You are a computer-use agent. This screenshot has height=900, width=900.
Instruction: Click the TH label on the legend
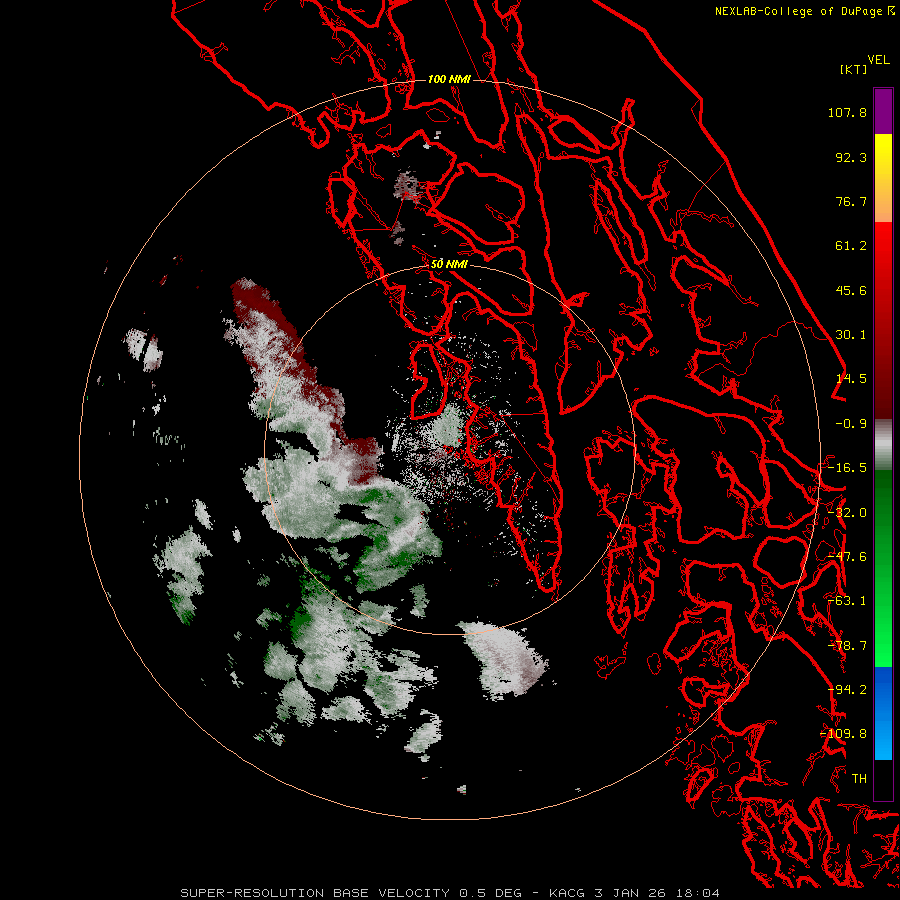[x=859, y=779]
